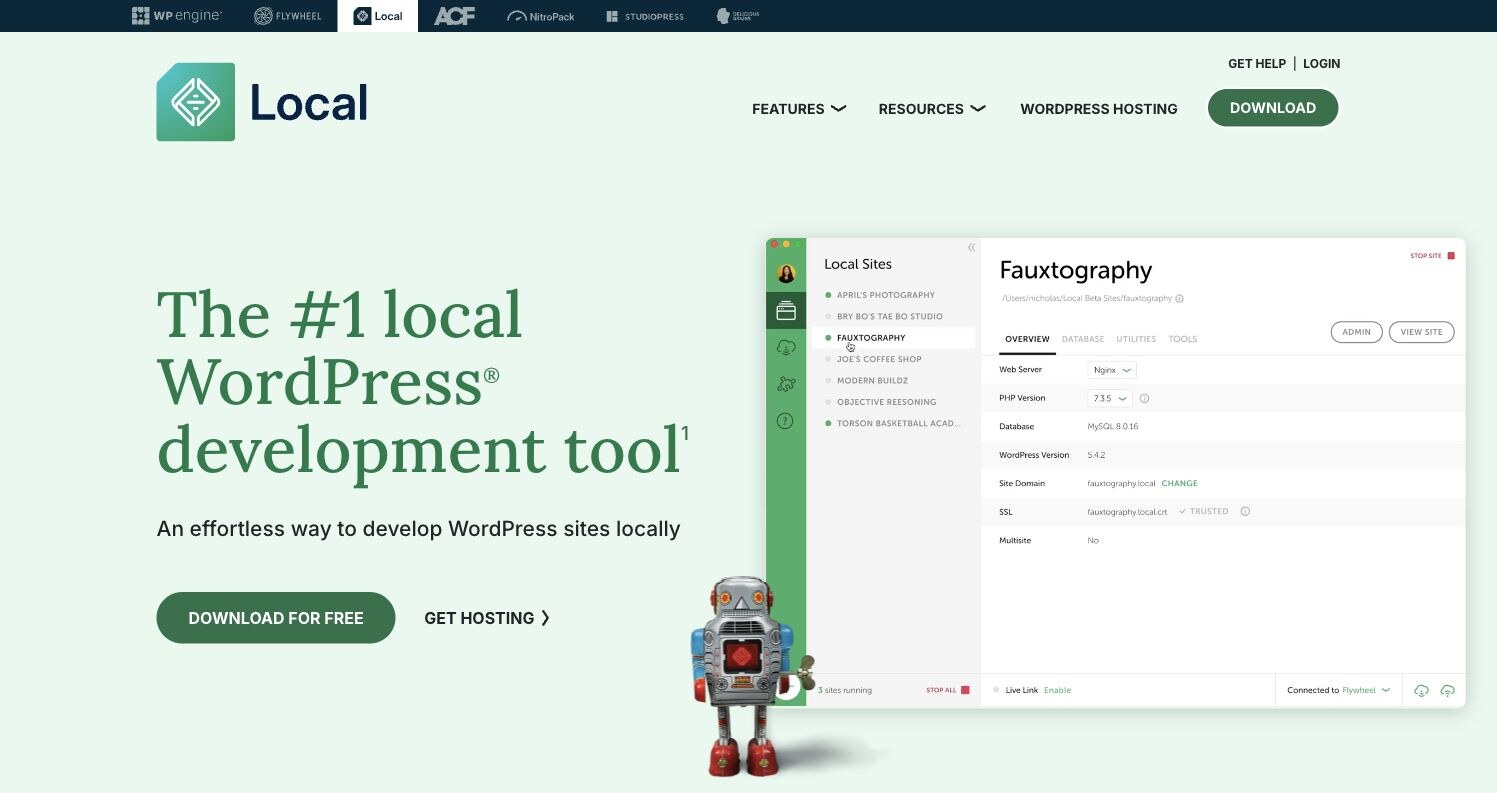Open the Web Server Nginx dropdown
1497x793 pixels.
[1112, 370]
